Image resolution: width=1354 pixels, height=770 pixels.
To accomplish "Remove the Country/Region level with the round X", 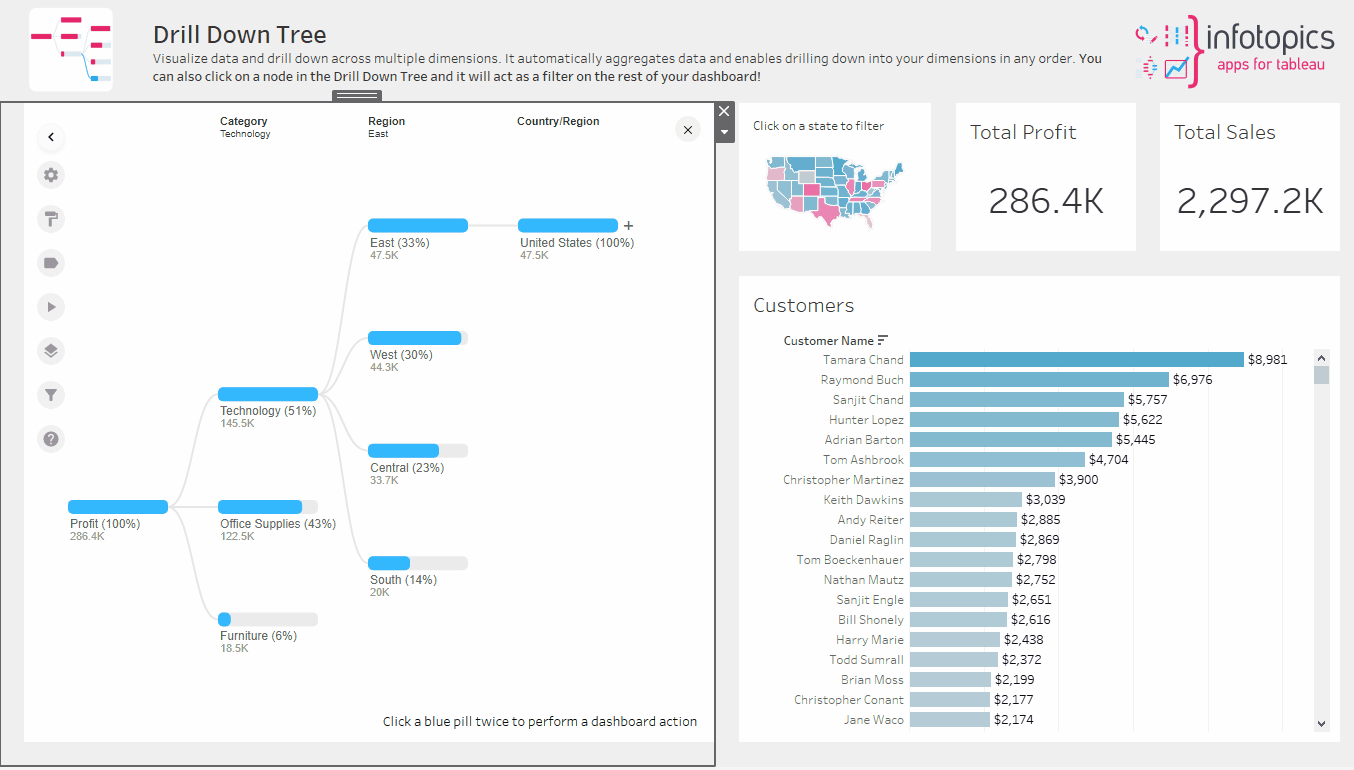I will point(688,129).
